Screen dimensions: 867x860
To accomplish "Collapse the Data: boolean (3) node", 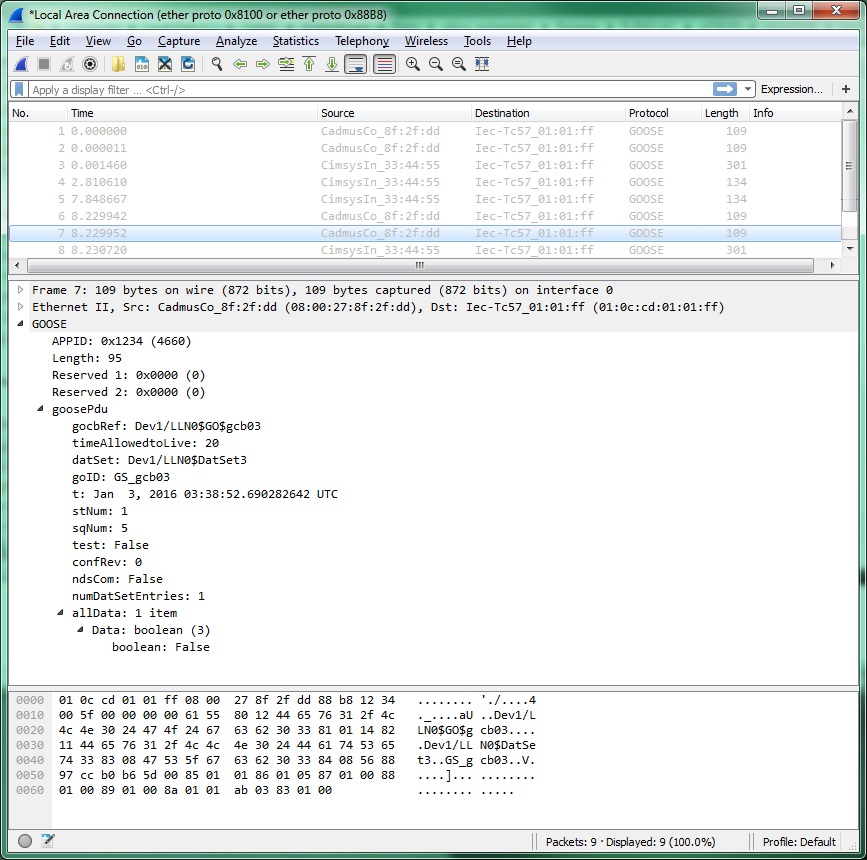I will pos(80,630).
